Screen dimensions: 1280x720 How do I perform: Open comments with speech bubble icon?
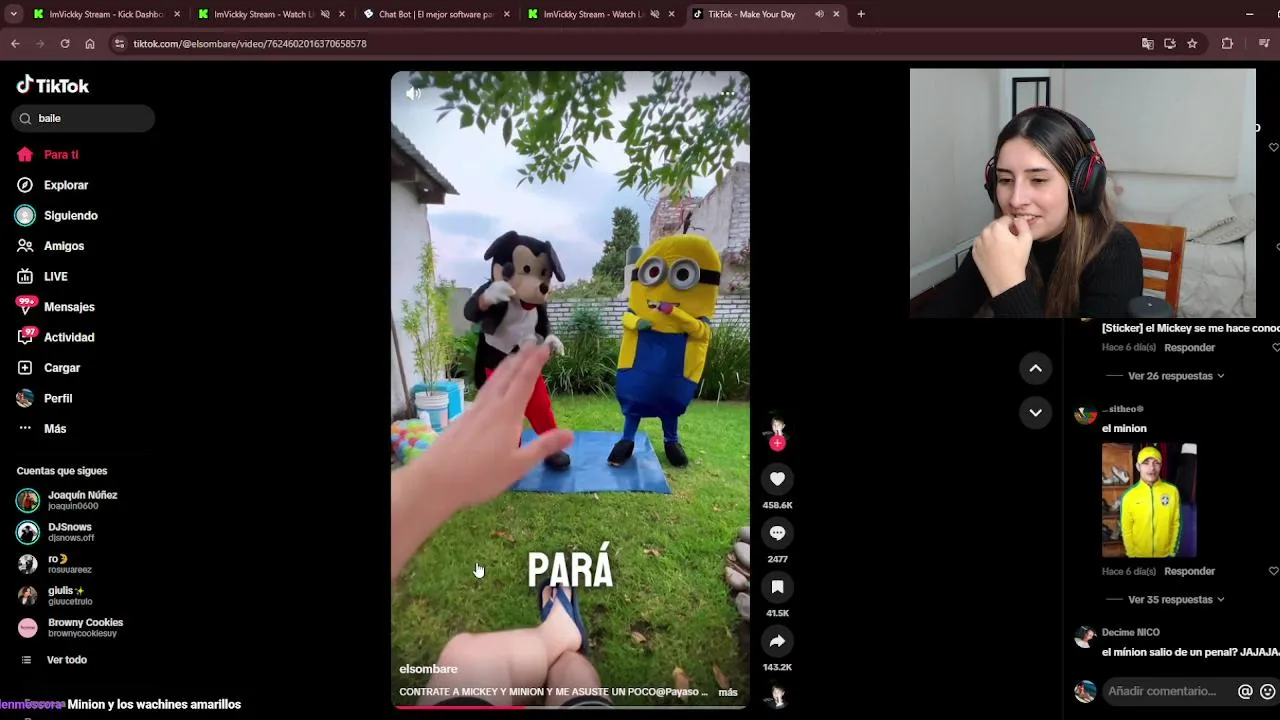point(777,533)
